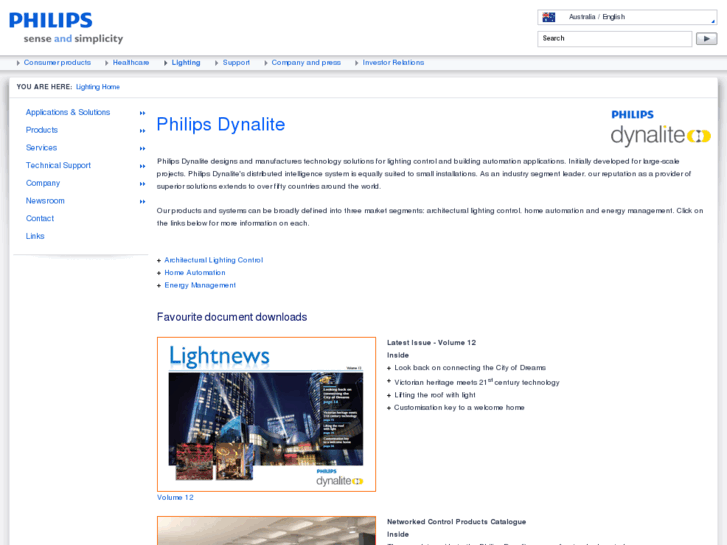Expand the Newsroom submenu arrow
The width and height of the screenshot is (727, 545).
142,201
